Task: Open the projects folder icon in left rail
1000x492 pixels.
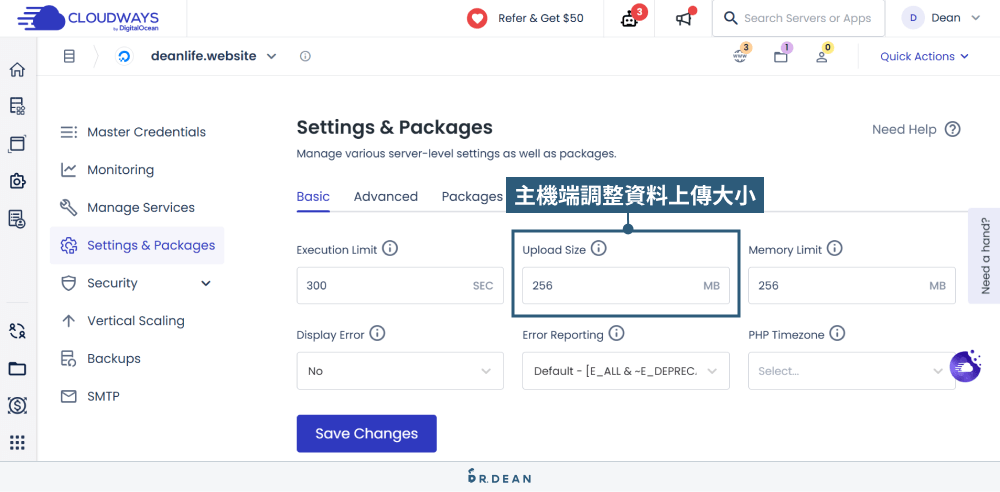Action: (x=17, y=368)
